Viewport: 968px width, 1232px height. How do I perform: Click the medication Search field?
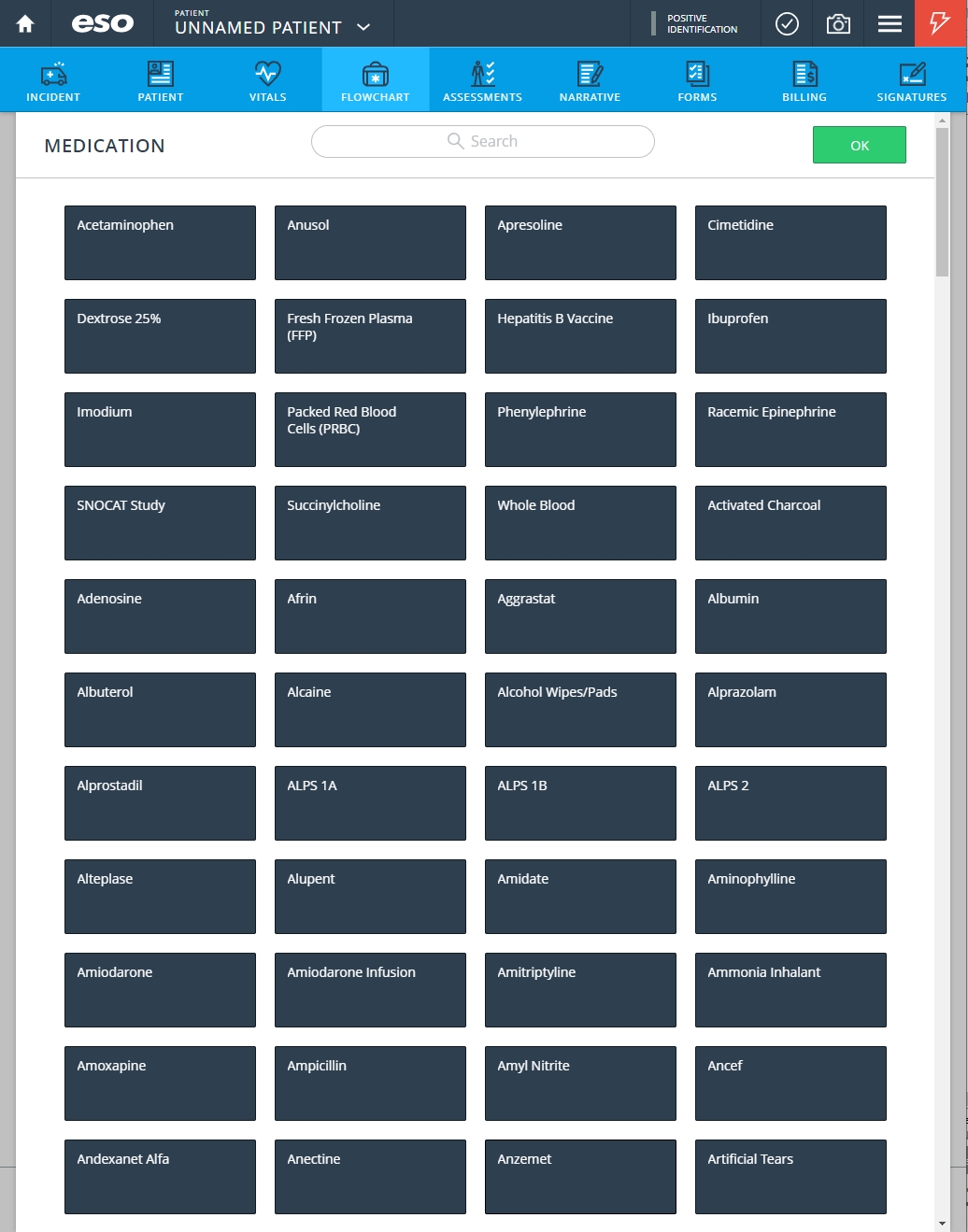click(483, 141)
